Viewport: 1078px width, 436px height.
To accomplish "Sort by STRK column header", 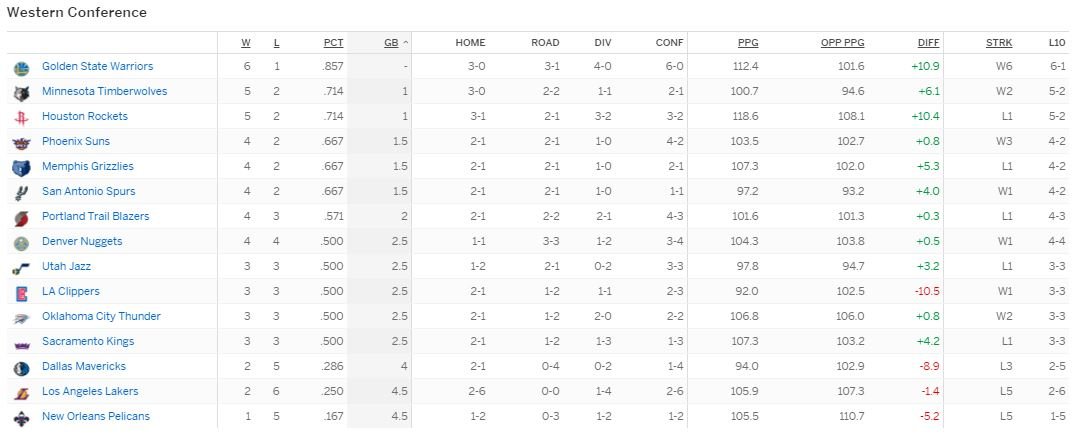I will 999,43.
